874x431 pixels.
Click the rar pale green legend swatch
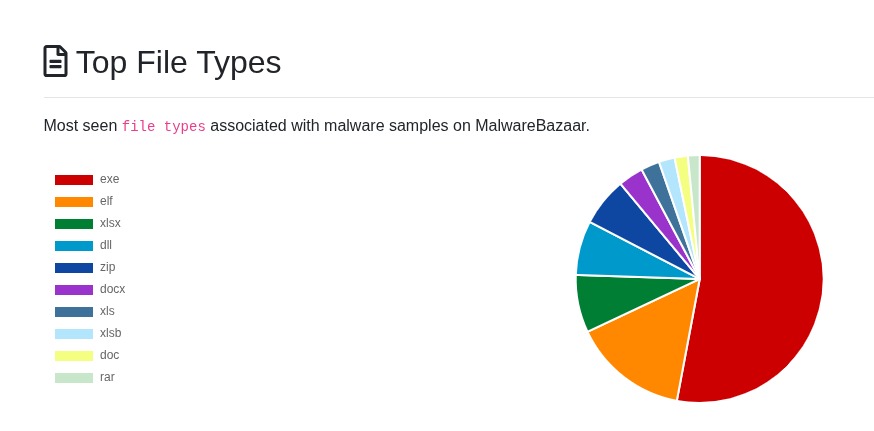(74, 377)
